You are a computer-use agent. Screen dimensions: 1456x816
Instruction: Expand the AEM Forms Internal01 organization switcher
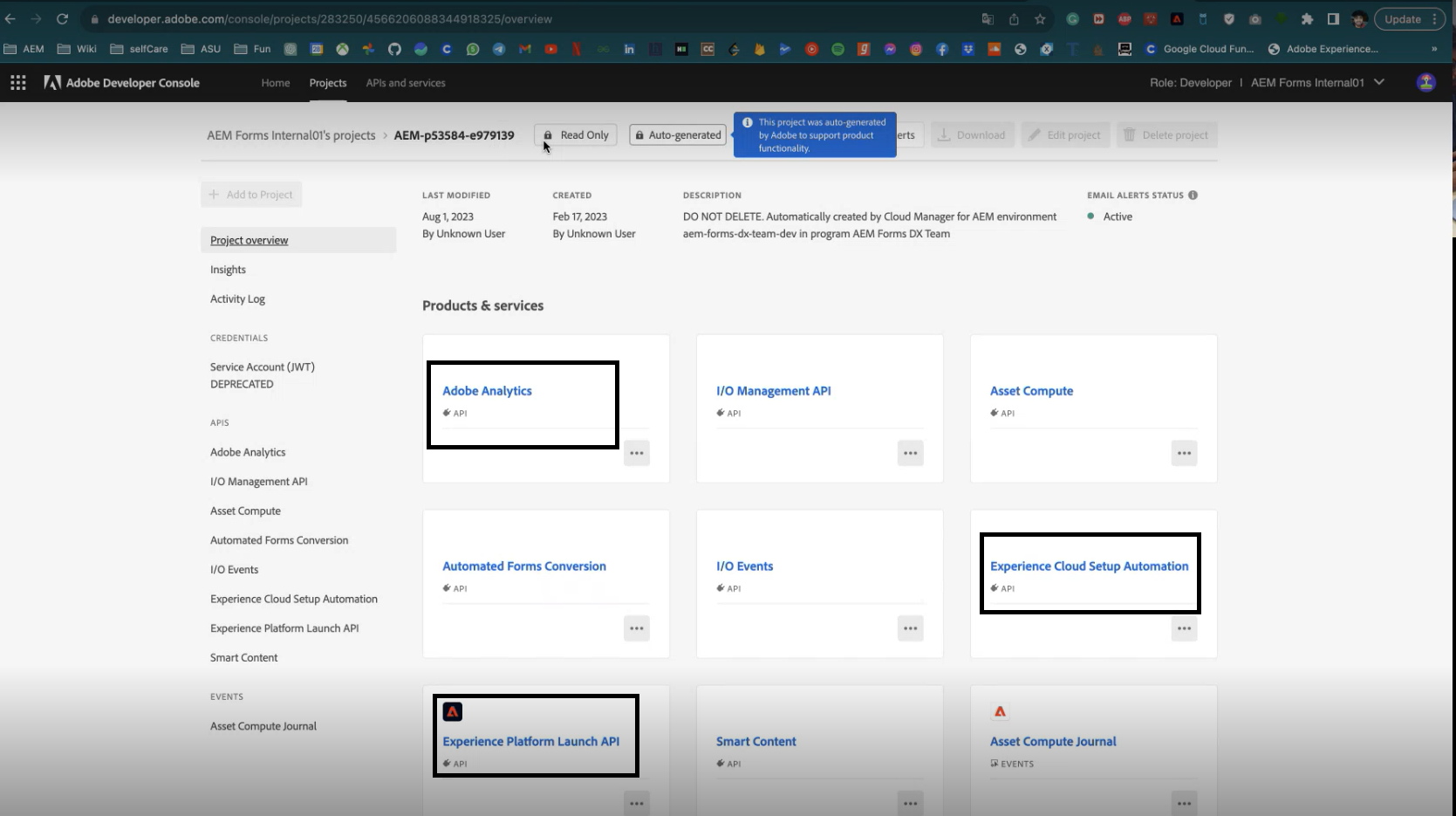pos(1317,83)
